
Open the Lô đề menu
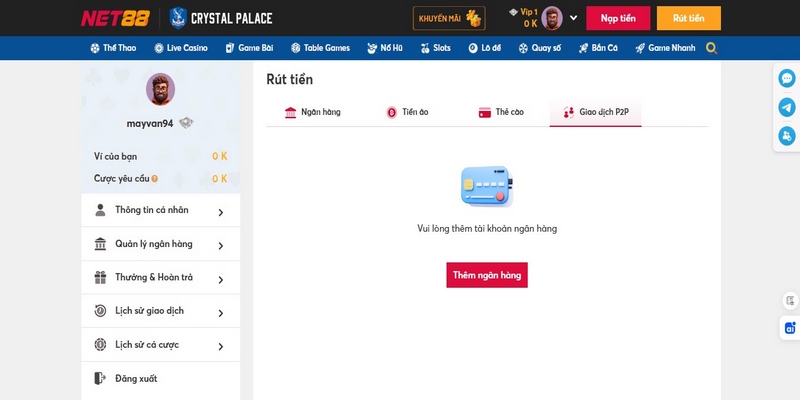(485, 48)
